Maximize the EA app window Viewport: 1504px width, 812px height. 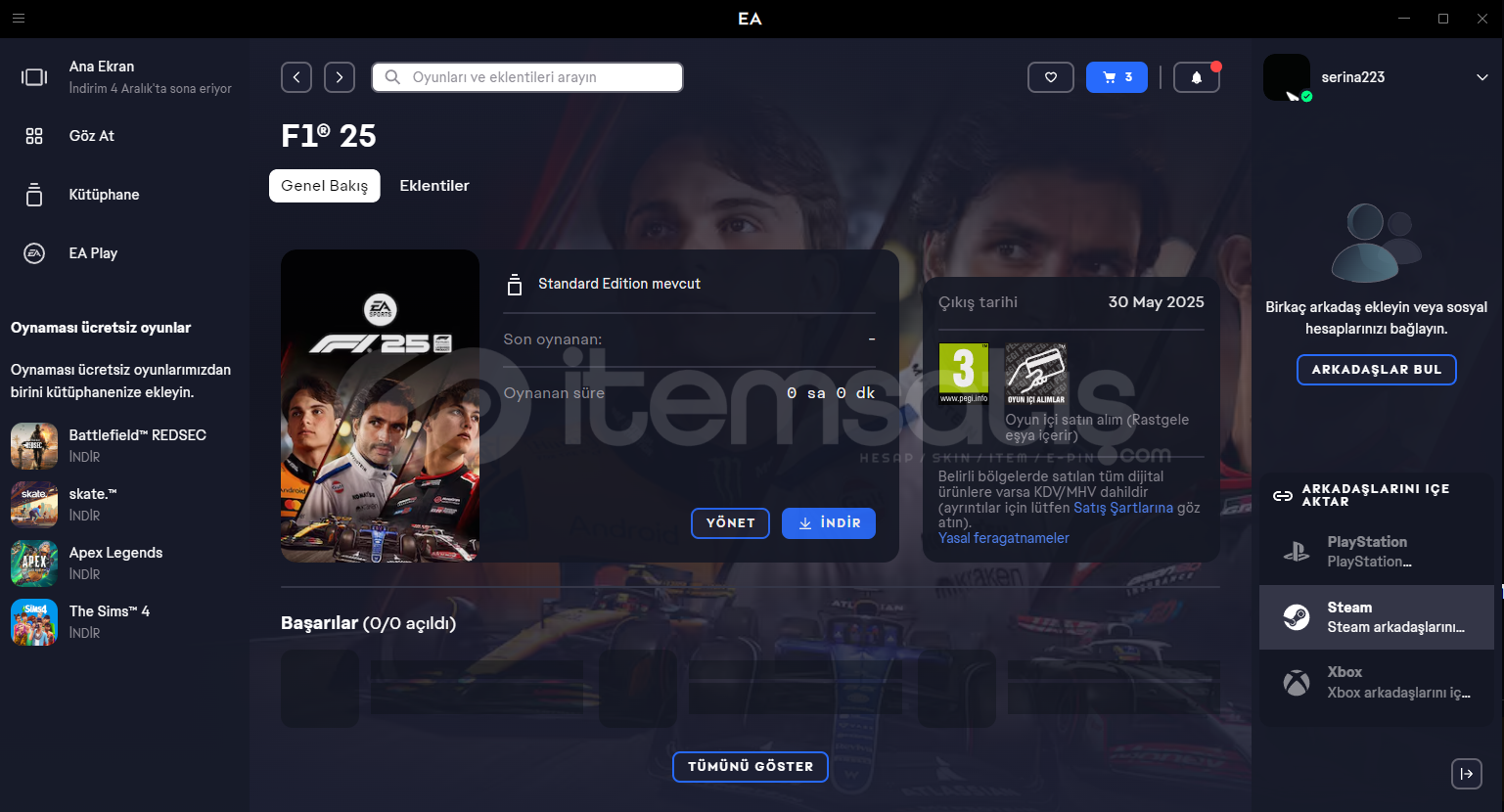pos(1443,19)
